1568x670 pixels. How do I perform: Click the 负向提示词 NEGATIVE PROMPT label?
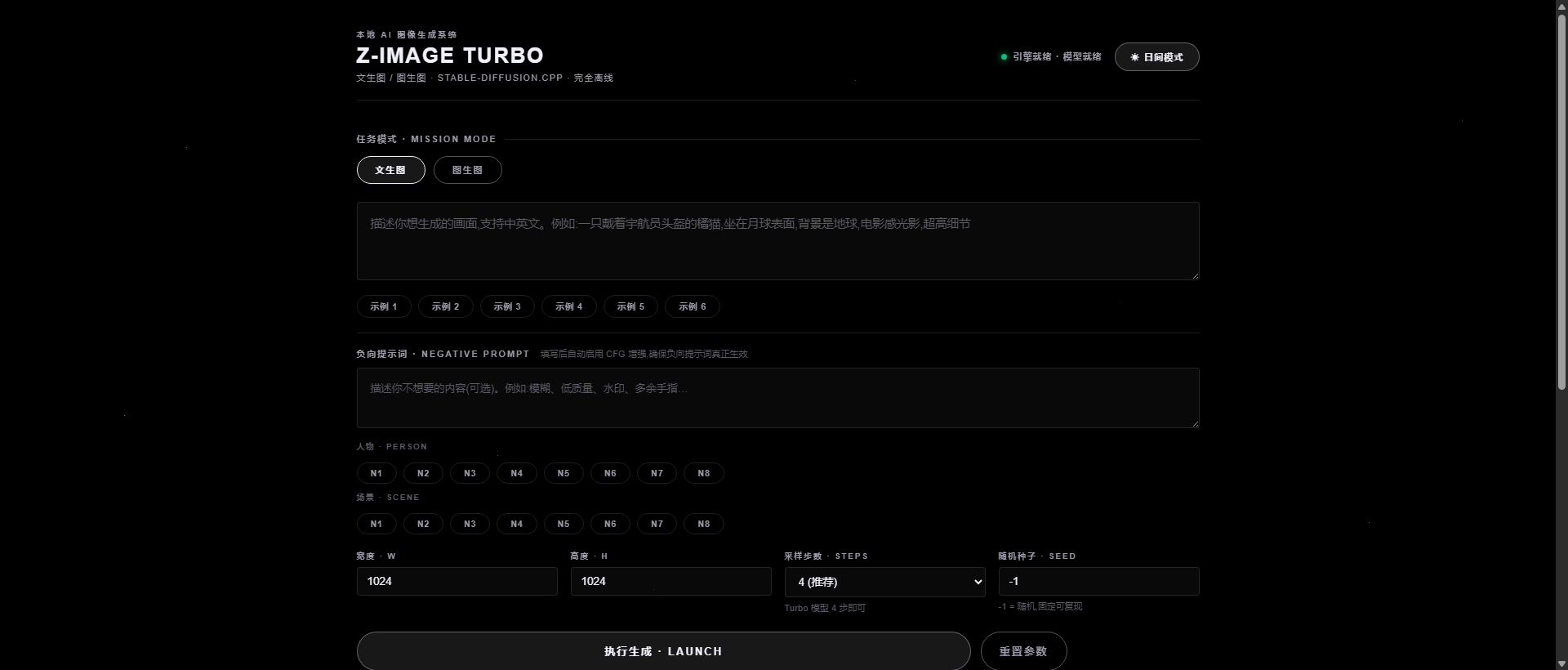click(443, 354)
